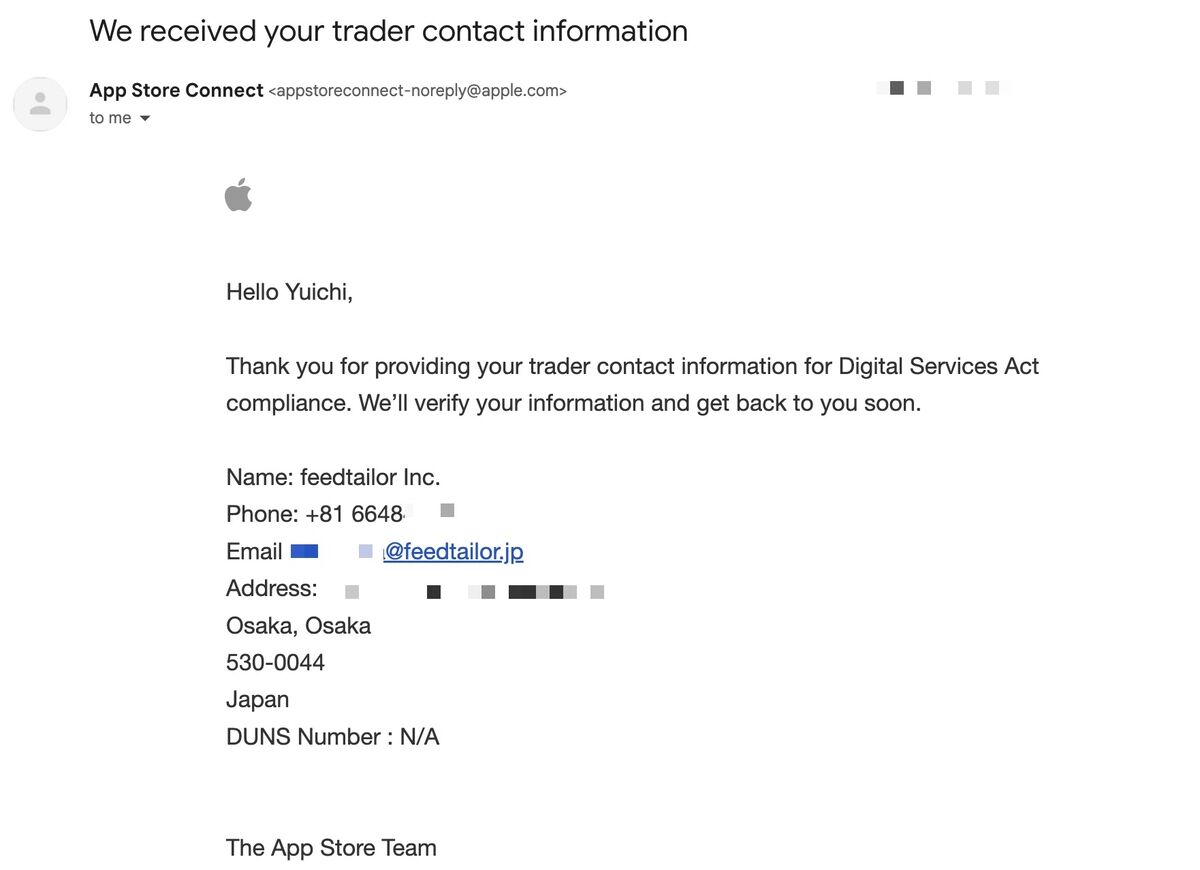
Task: Expand recipient details arrow beside "to me"
Action: pos(145,118)
